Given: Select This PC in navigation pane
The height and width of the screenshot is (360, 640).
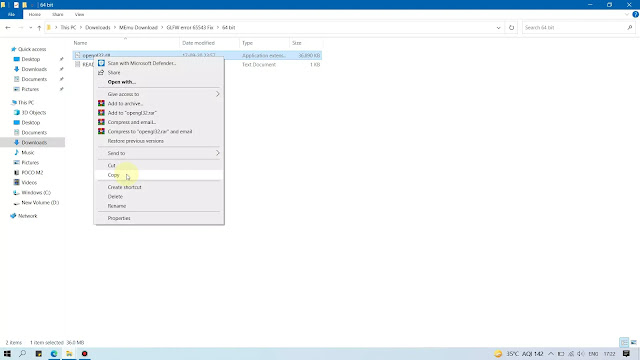Looking at the screenshot, I should [x=26, y=103].
